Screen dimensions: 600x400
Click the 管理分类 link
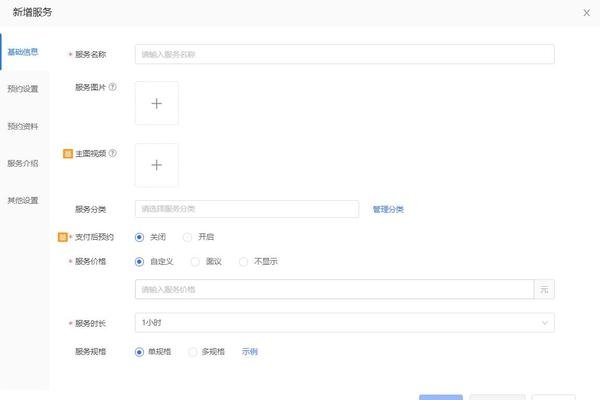click(388, 209)
